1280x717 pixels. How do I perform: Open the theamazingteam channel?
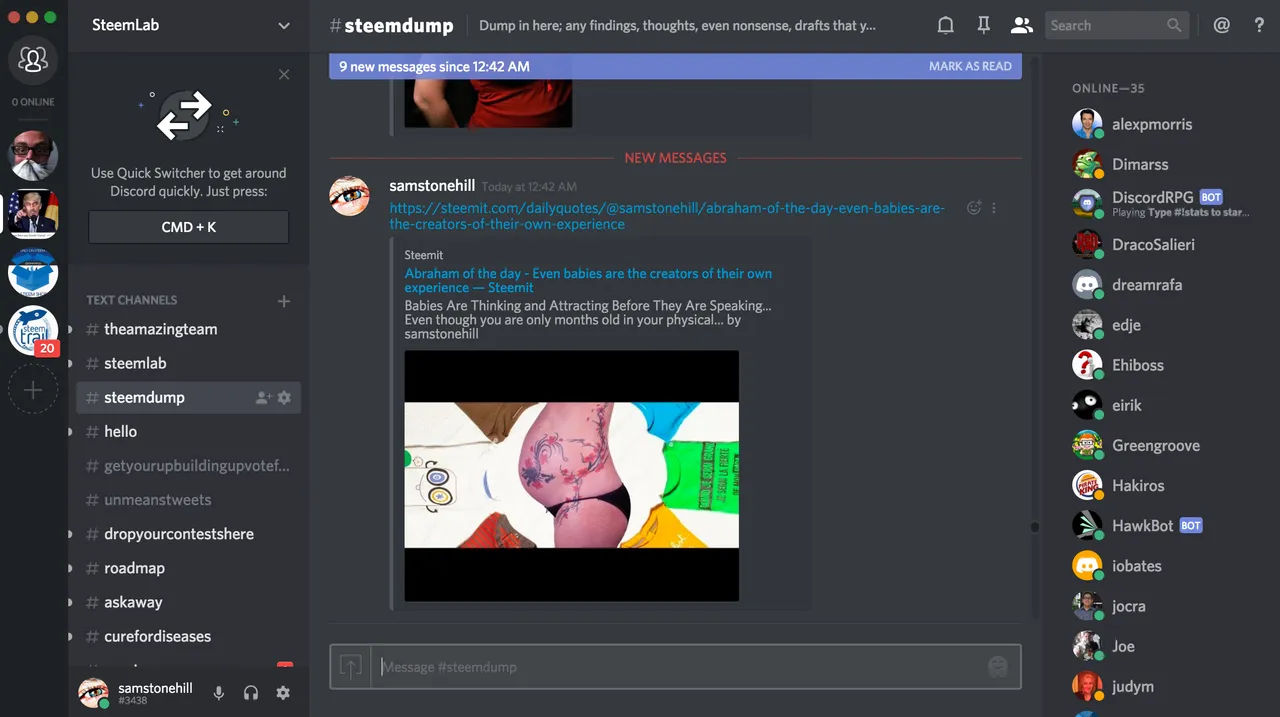[189, 329]
